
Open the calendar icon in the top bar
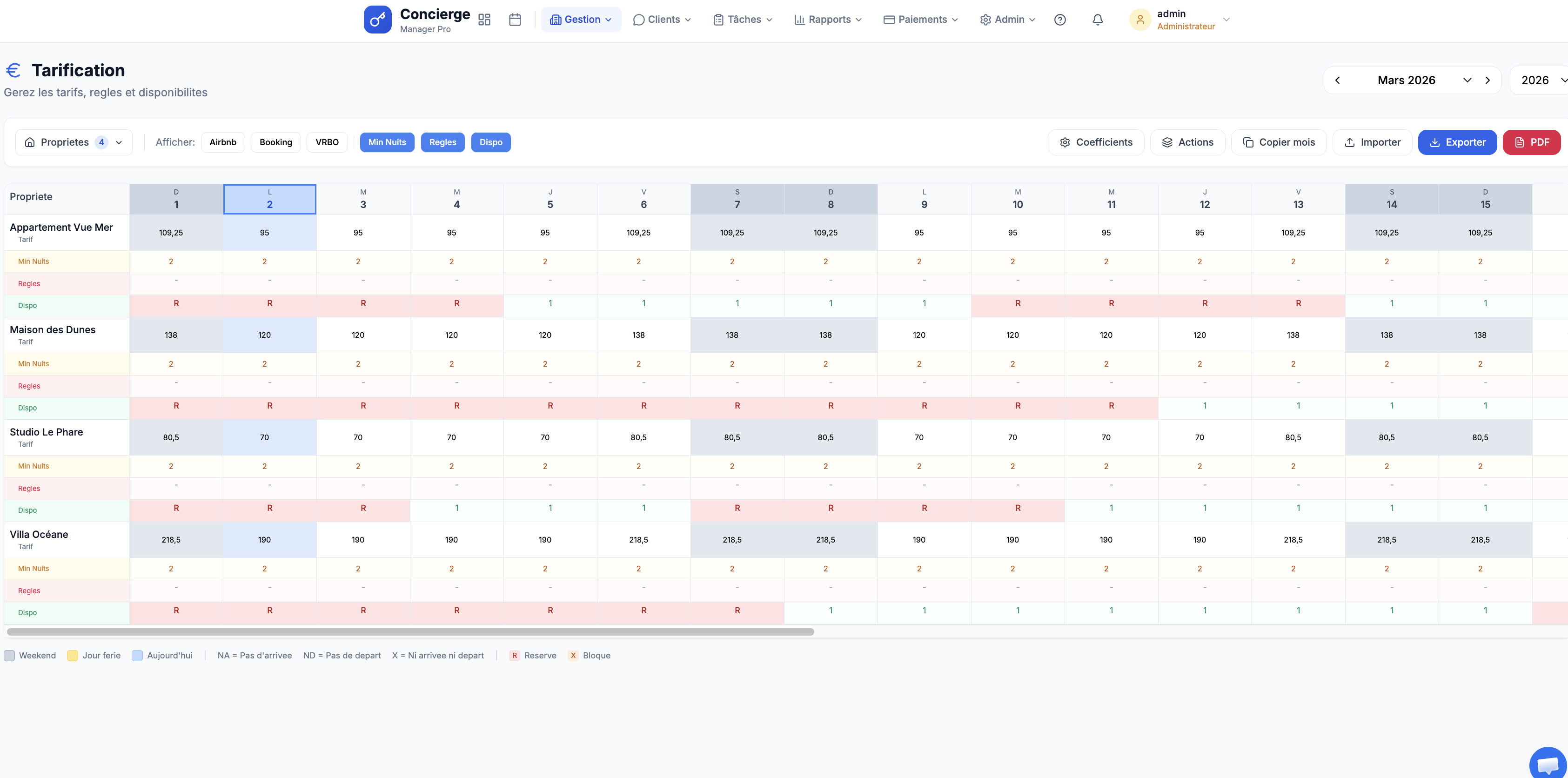(x=515, y=20)
